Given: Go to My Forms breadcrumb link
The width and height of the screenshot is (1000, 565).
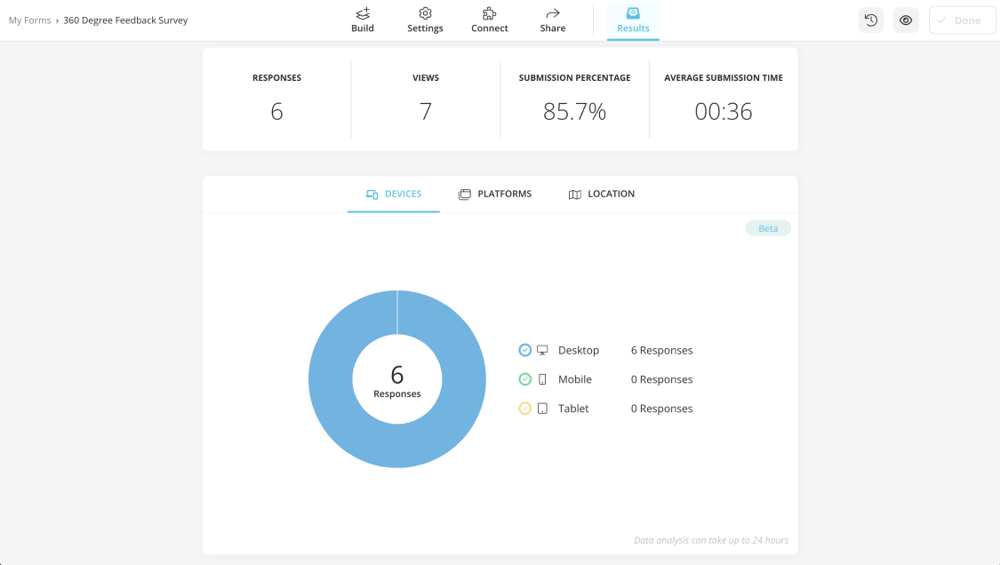Looking at the screenshot, I should point(30,20).
